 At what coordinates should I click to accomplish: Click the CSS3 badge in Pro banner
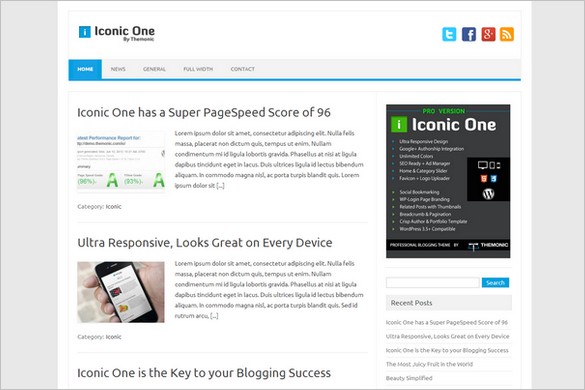pyautogui.click(x=494, y=178)
